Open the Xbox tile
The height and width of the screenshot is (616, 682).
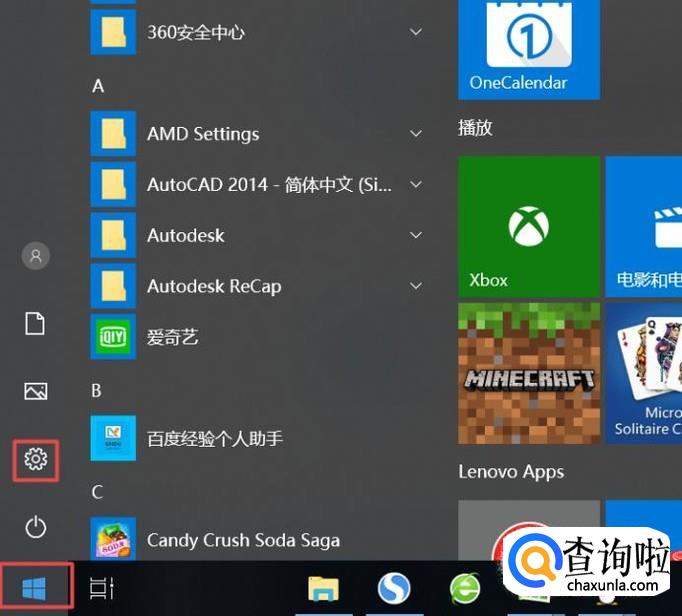pos(529,227)
